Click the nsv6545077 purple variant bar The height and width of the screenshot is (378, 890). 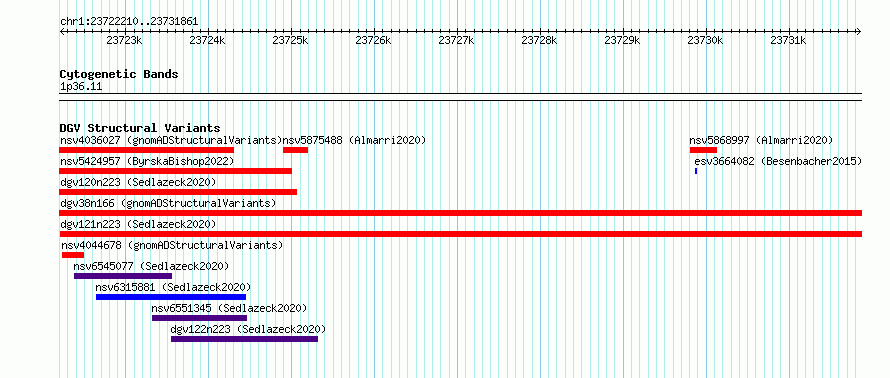click(x=123, y=276)
